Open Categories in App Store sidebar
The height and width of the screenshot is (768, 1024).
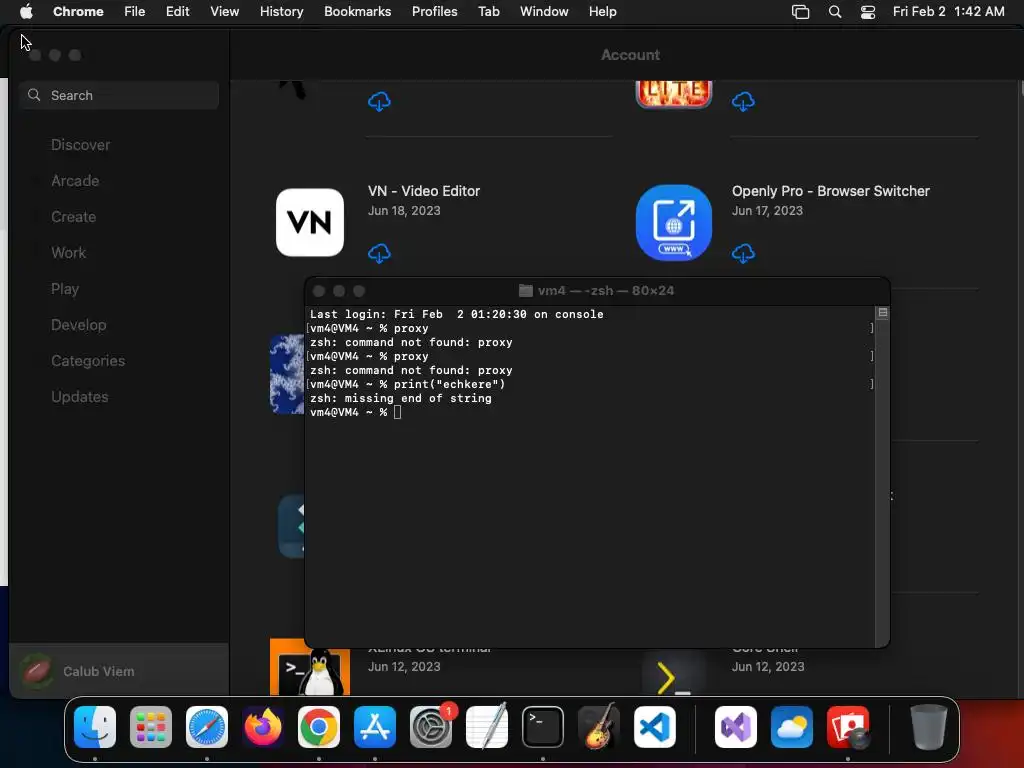click(88, 360)
